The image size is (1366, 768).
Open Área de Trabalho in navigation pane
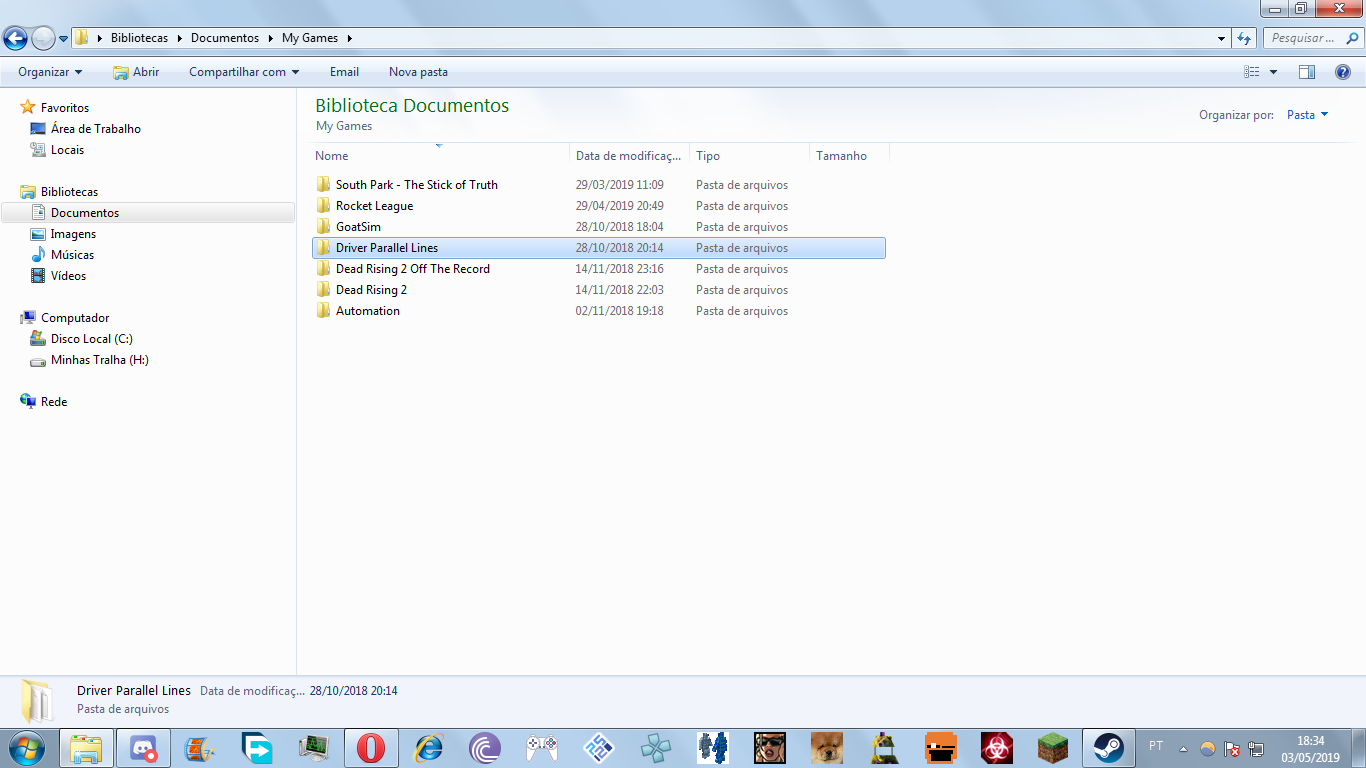pos(96,129)
